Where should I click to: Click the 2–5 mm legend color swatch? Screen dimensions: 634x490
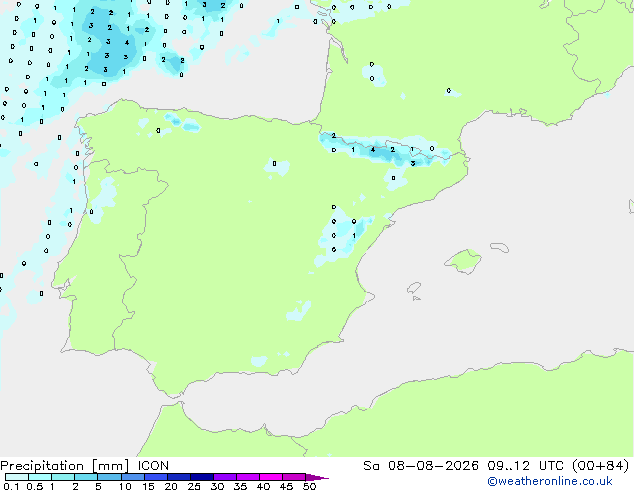(x=86, y=477)
